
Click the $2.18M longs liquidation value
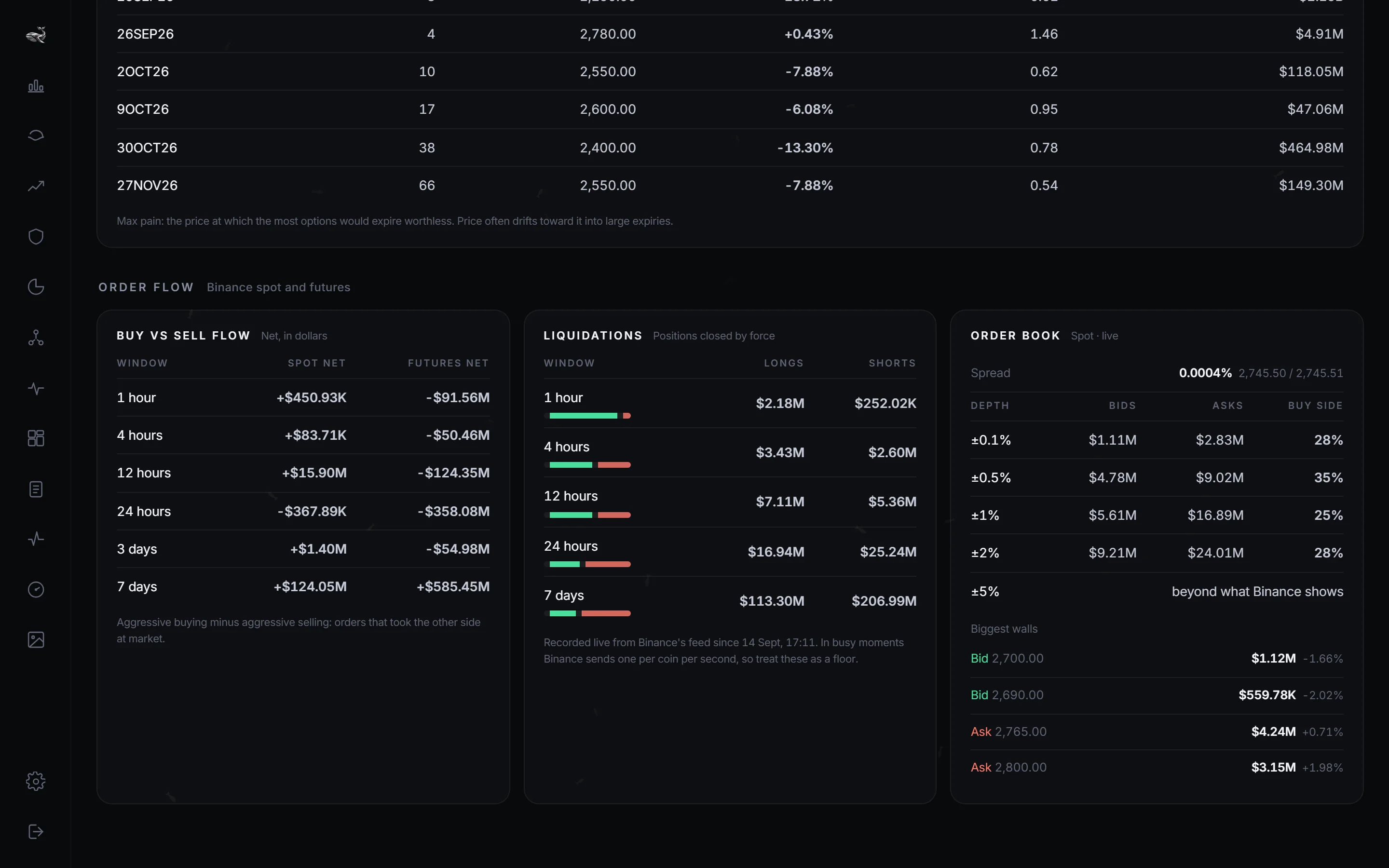click(x=780, y=403)
